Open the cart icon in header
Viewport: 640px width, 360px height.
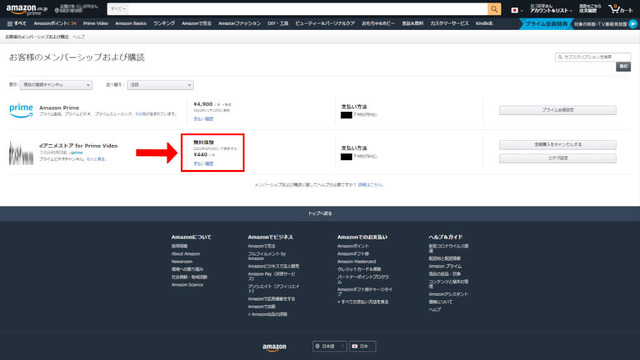[x=620, y=9]
